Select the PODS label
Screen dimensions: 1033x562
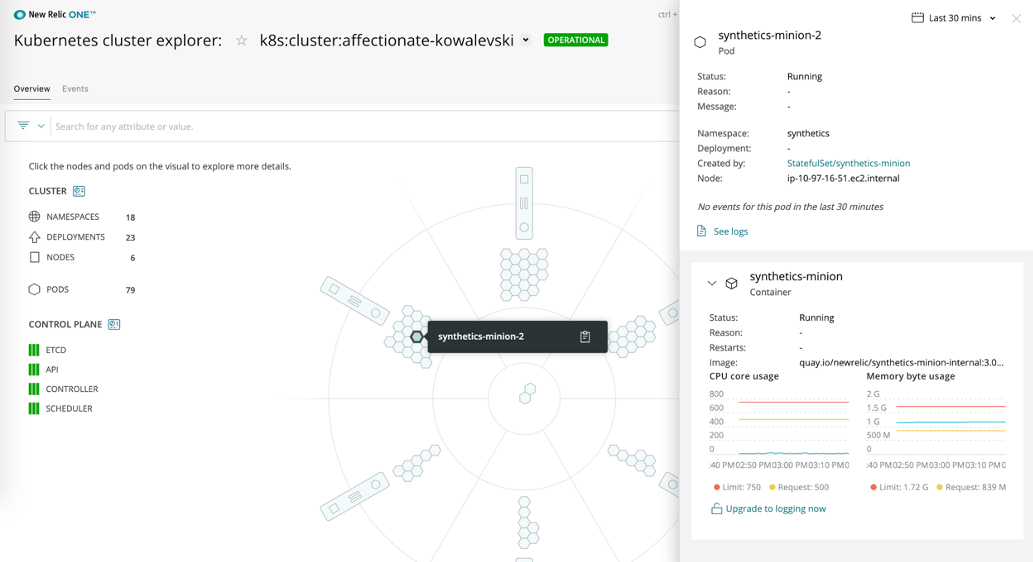[57, 289]
